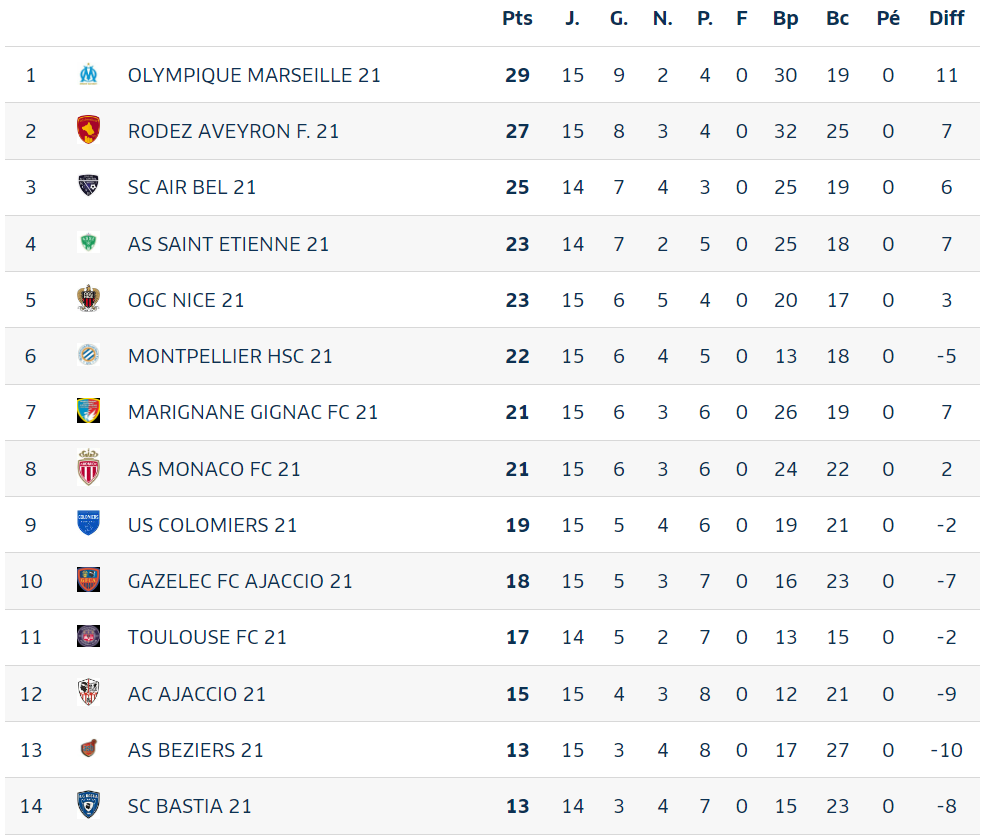The height and width of the screenshot is (835, 987).
Task: Open the AC AJACCIO 21 team link
Action: pyautogui.click(x=196, y=694)
